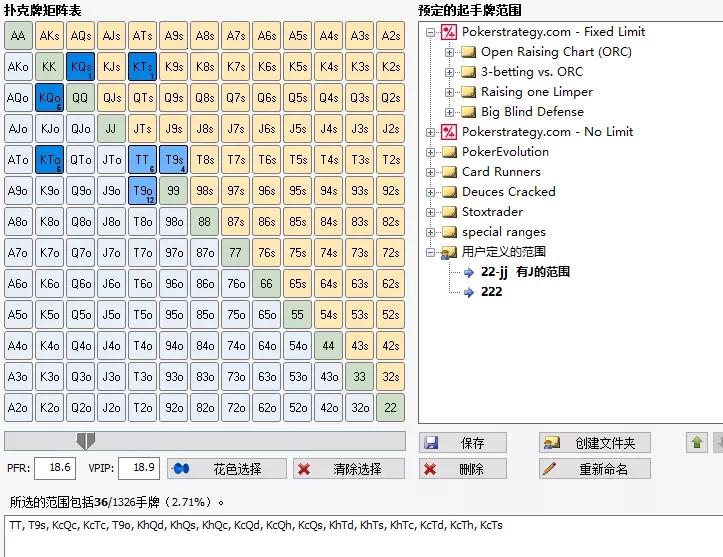Image resolution: width=723 pixels, height=557 pixels.
Task: Click the special ranges folder icon
Action: (449, 232)
